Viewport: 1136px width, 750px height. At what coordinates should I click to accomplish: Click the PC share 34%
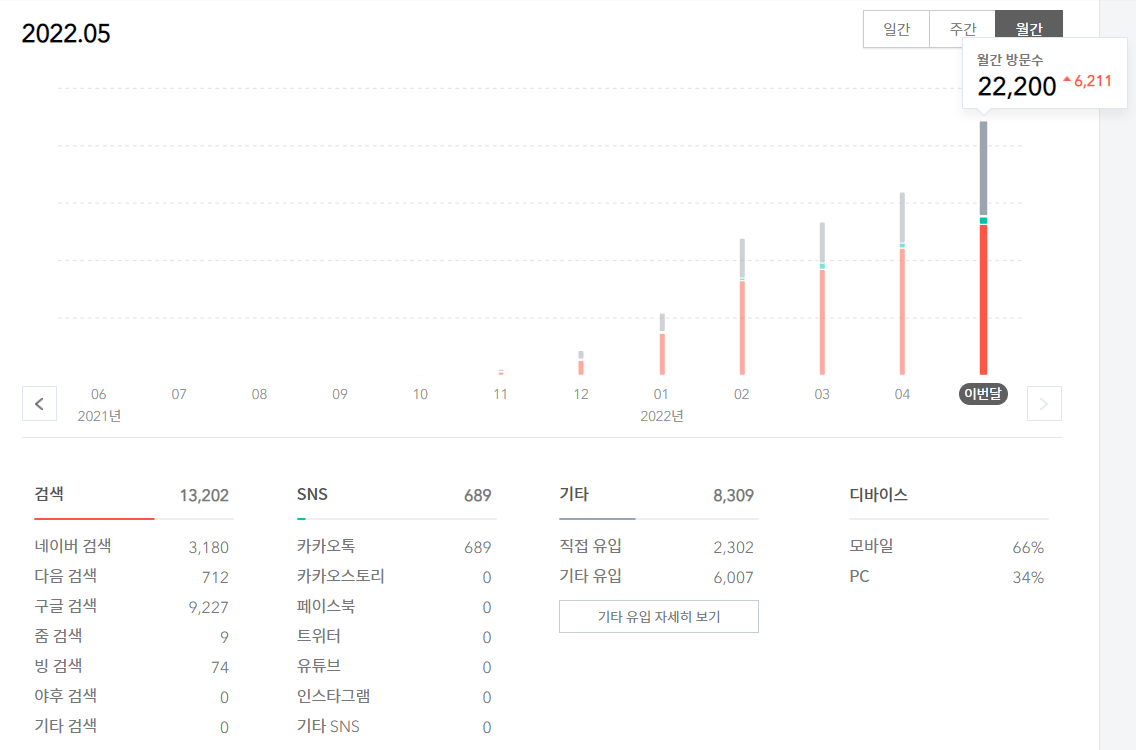pyautogui.click(x=1028, y=578)
